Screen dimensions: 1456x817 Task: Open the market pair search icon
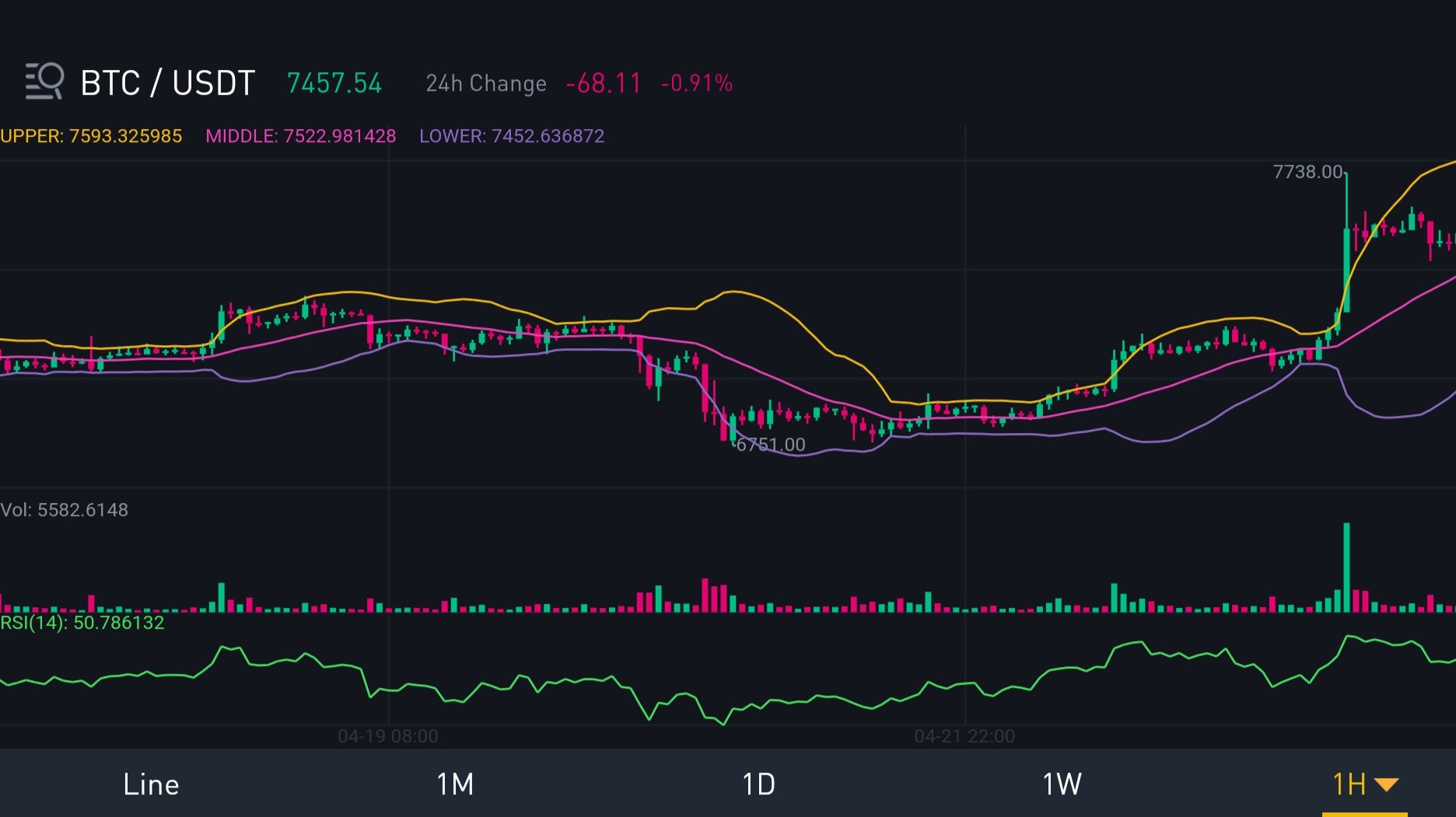tap(44, 81)
